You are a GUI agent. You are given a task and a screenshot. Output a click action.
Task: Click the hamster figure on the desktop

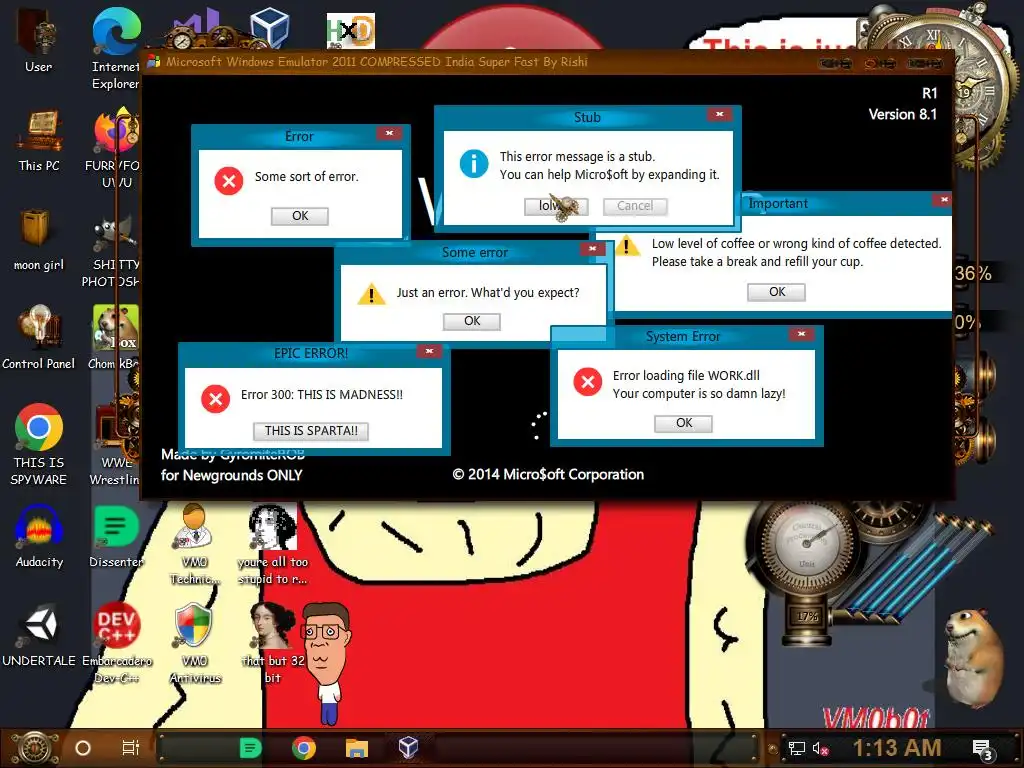pyautogui.click(x=976, y=656)
